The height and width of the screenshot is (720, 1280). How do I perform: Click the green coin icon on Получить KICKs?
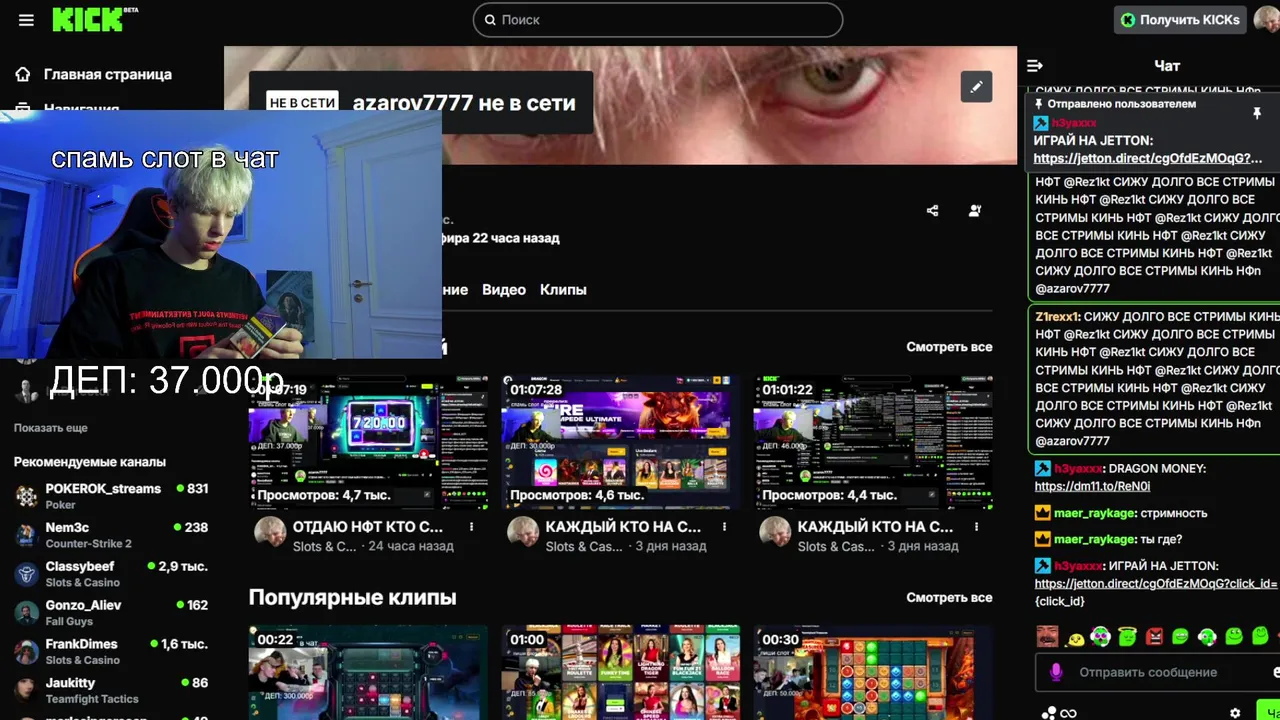(1128, 20)
